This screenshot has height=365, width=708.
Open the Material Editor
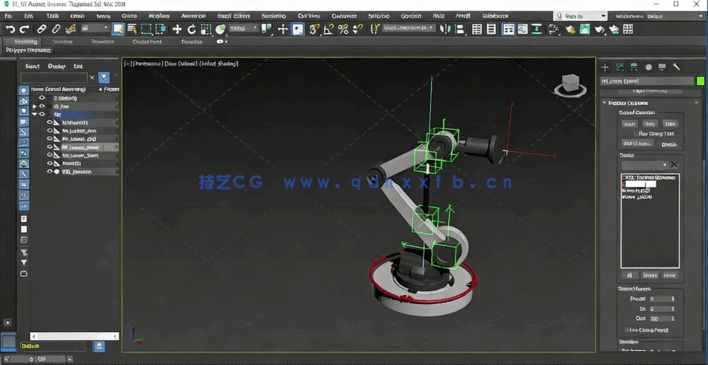554,29
